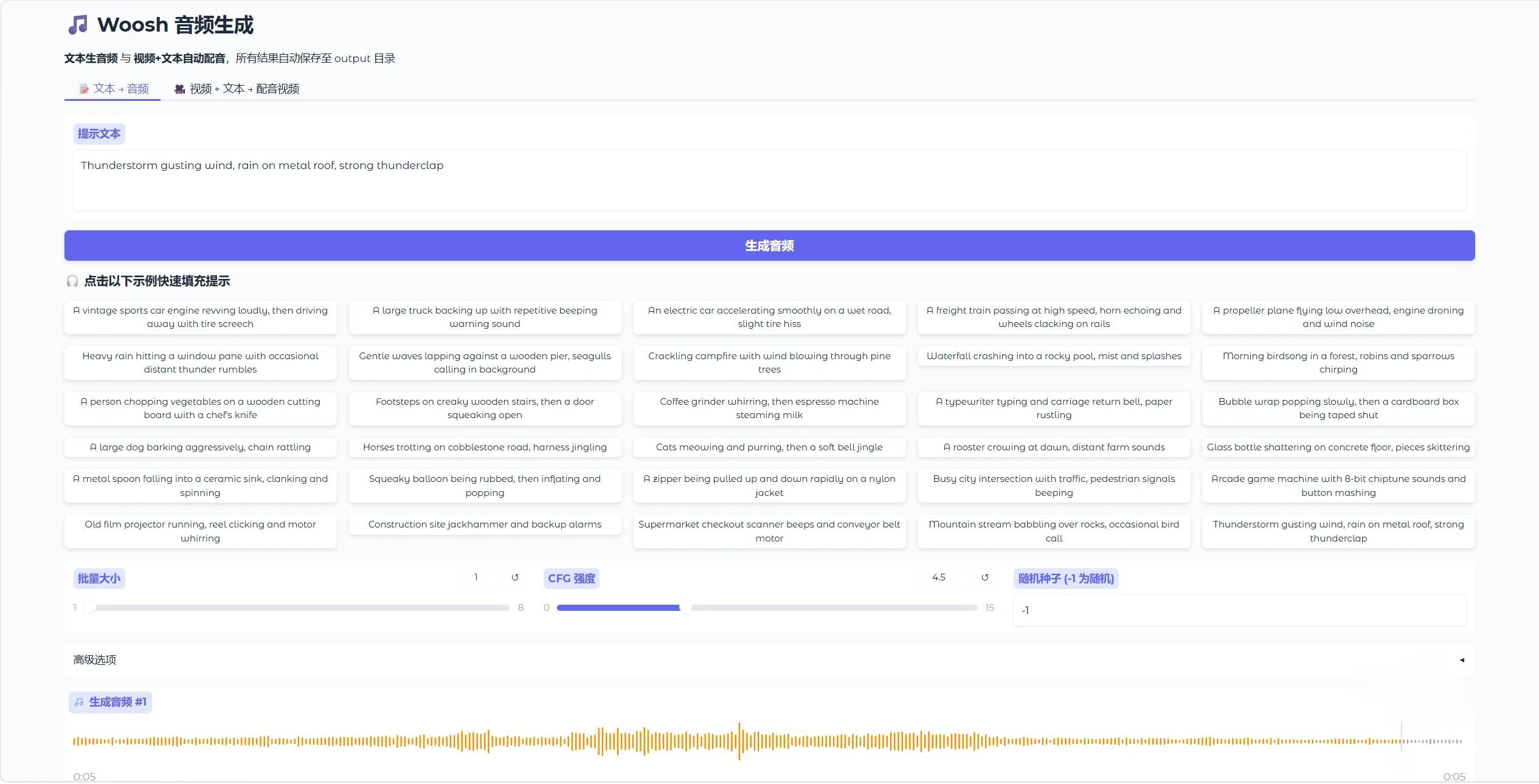Choose the arcade game machine example
The height and width of the screenshot is (784, 1539).
pos(1338,486)
